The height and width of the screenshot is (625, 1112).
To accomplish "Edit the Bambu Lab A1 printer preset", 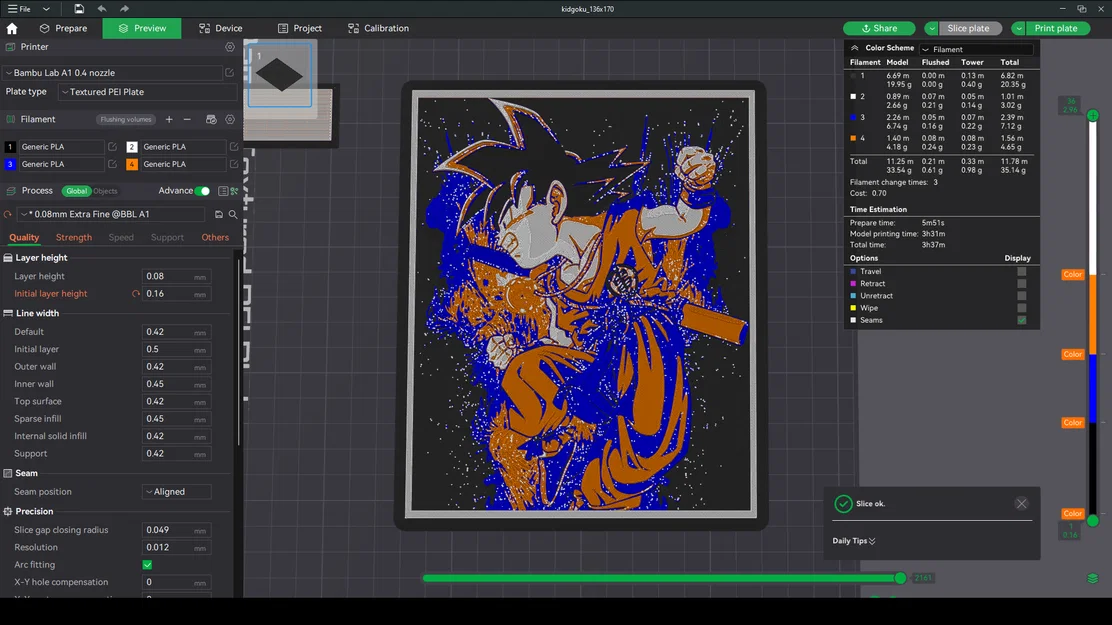I will coord(229,72).
